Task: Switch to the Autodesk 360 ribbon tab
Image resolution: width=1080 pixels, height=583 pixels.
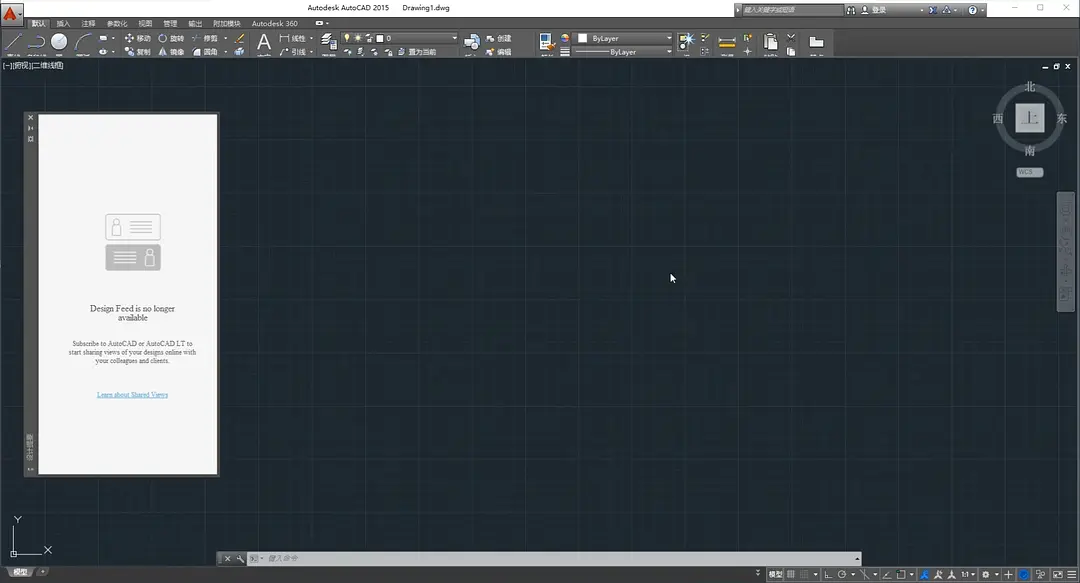Action: click(274, 23)
